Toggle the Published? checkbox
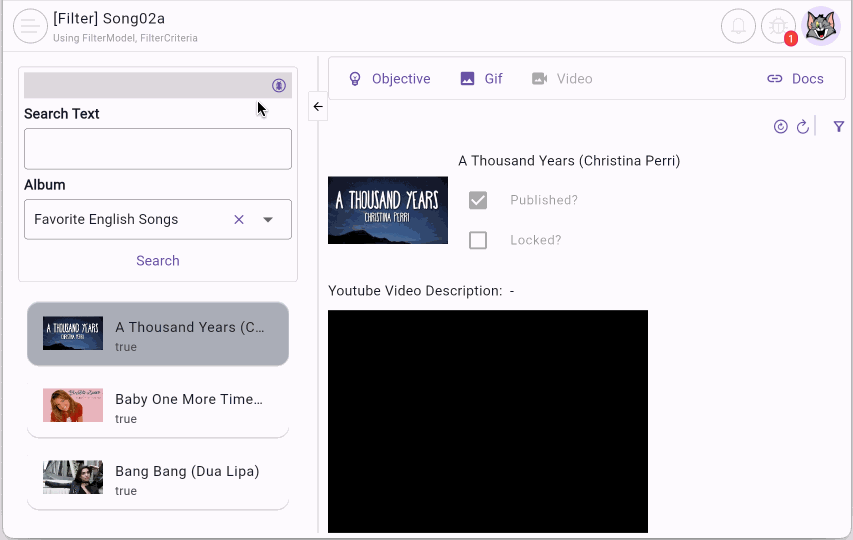The height and width of the screenshot is (540, 853). [478, 200]
